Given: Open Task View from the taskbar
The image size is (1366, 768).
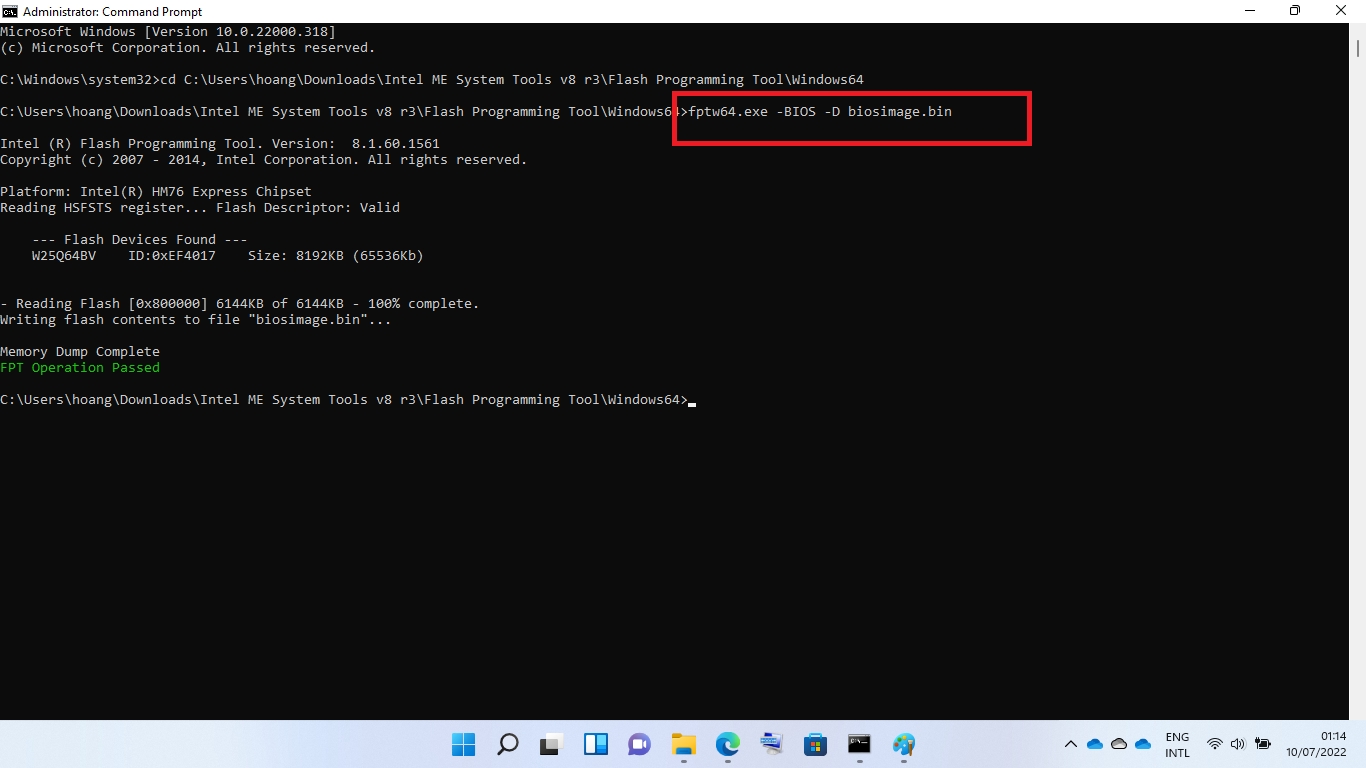Looking at the screenshot, I should tap(551, 744).
